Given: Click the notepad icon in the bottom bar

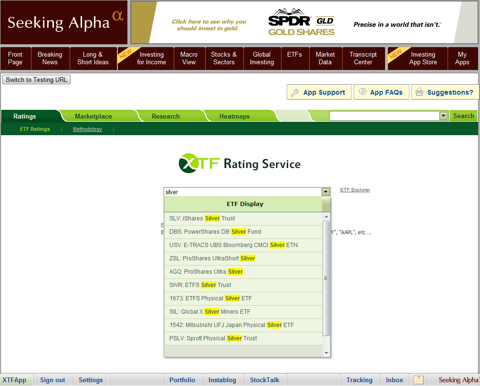Looking at the screenshot, I should click(x=419, y=380).
